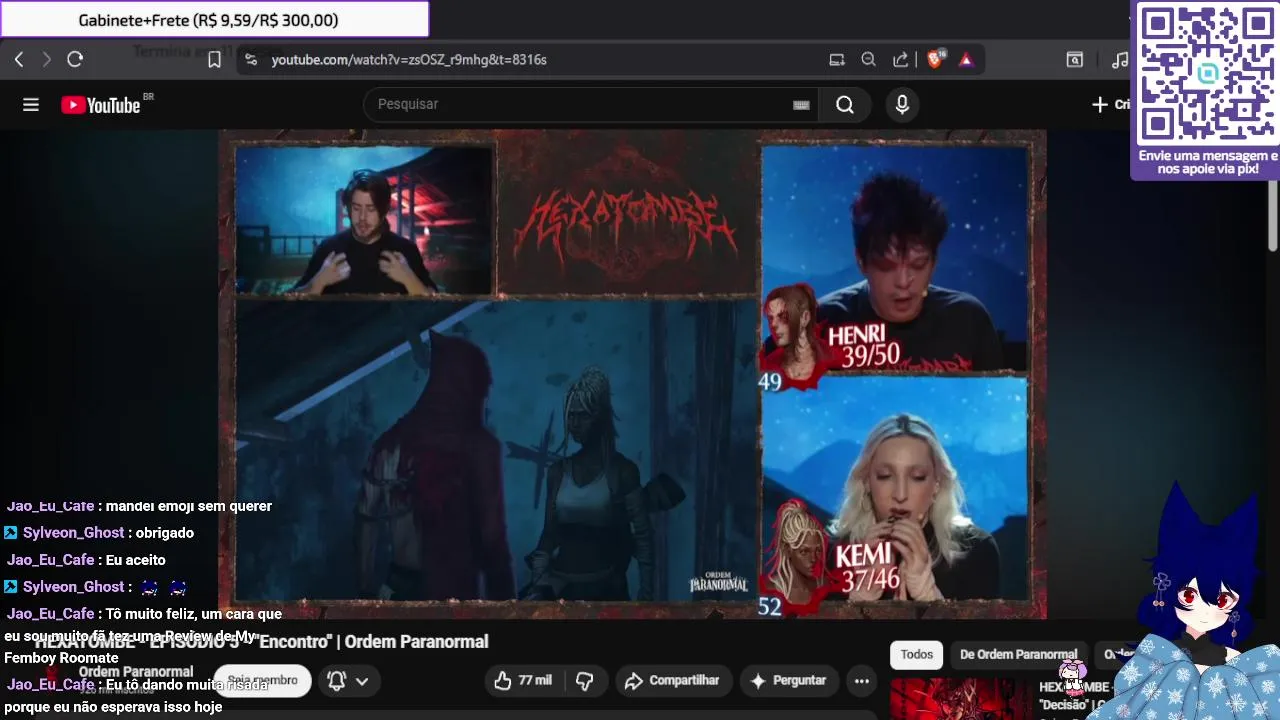The height and width of the screenshot is (720, 1280).
Task: Open more actions three-dot menu
Action: 861,681
